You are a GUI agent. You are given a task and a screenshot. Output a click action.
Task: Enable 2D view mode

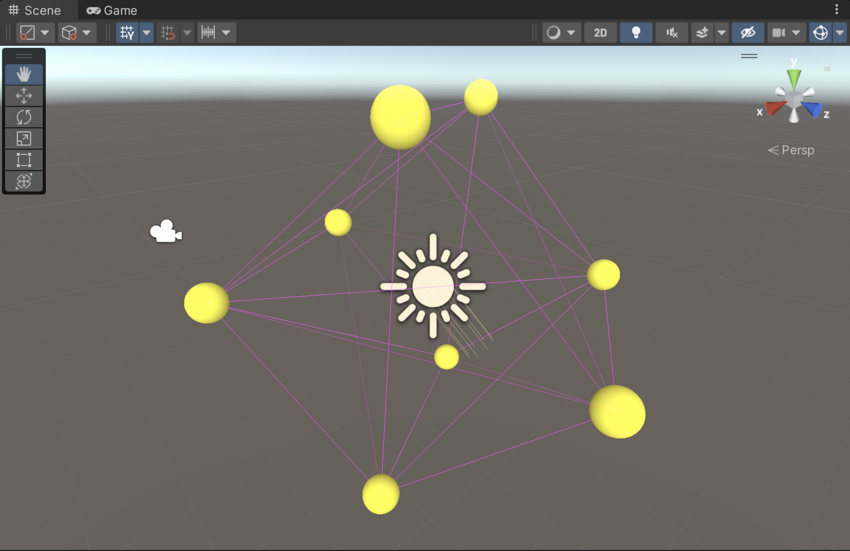(x=600, y=33)
